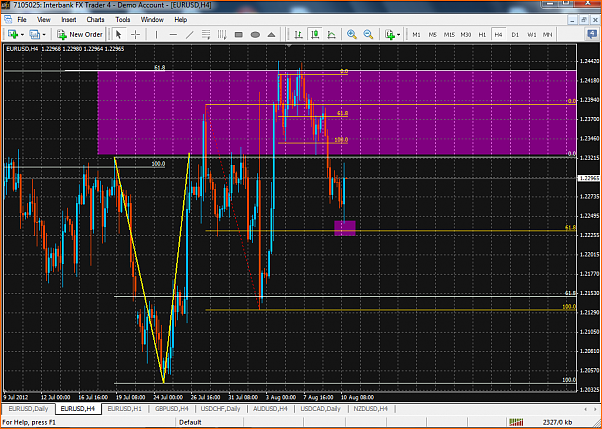Switch chart to bar chart mode
Image resolution: width=602 pixels, height=429 pixels.
click(298, 35)
